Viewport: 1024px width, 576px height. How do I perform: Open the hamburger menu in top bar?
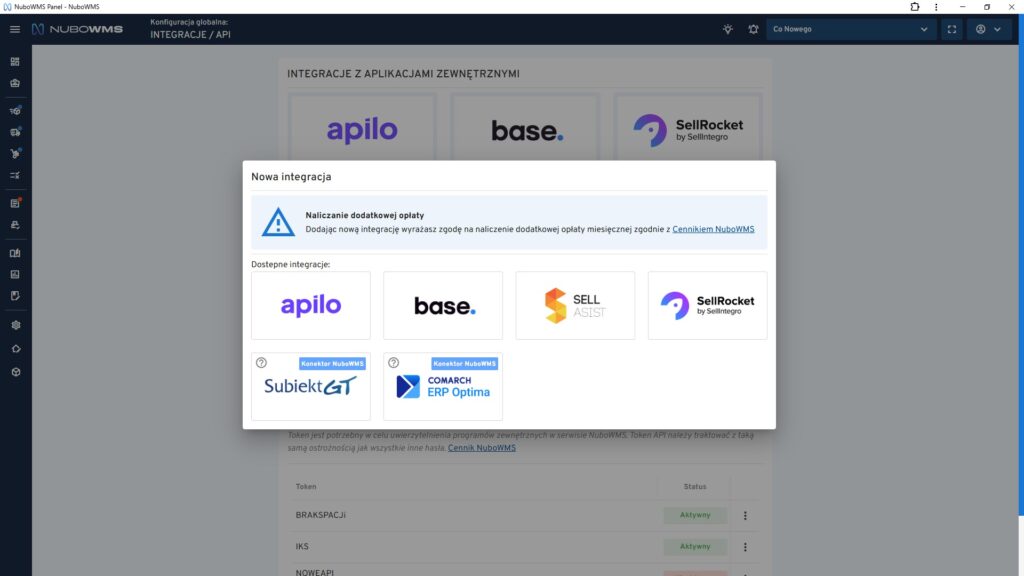(15, 29)
